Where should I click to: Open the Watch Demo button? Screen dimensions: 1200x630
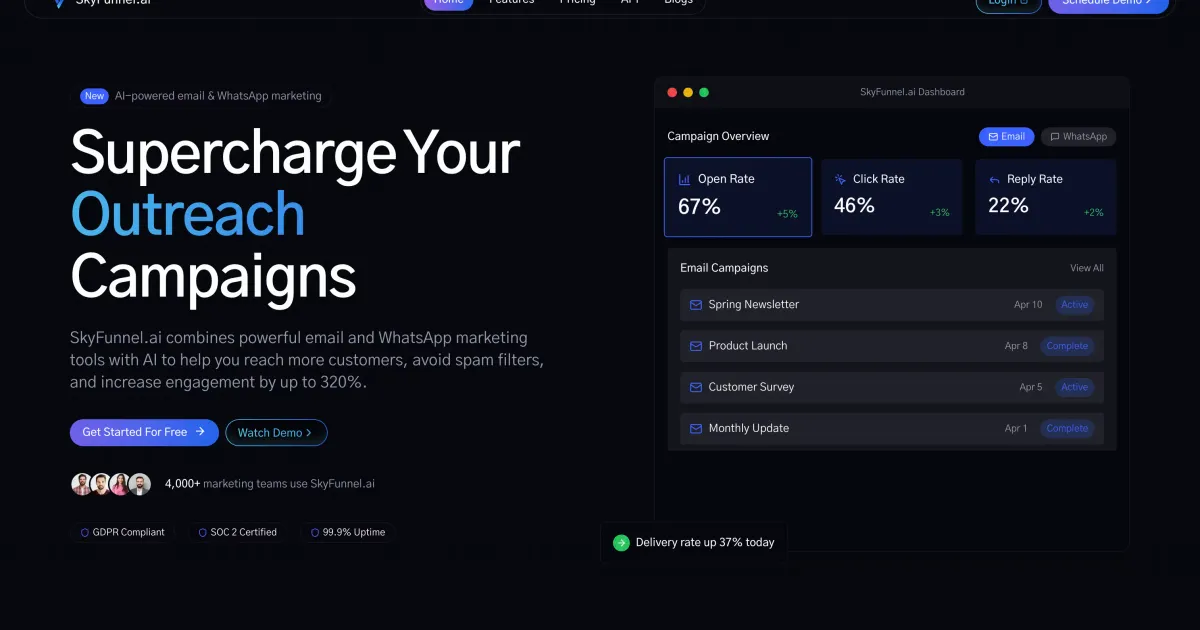click(x=276, y=433)
